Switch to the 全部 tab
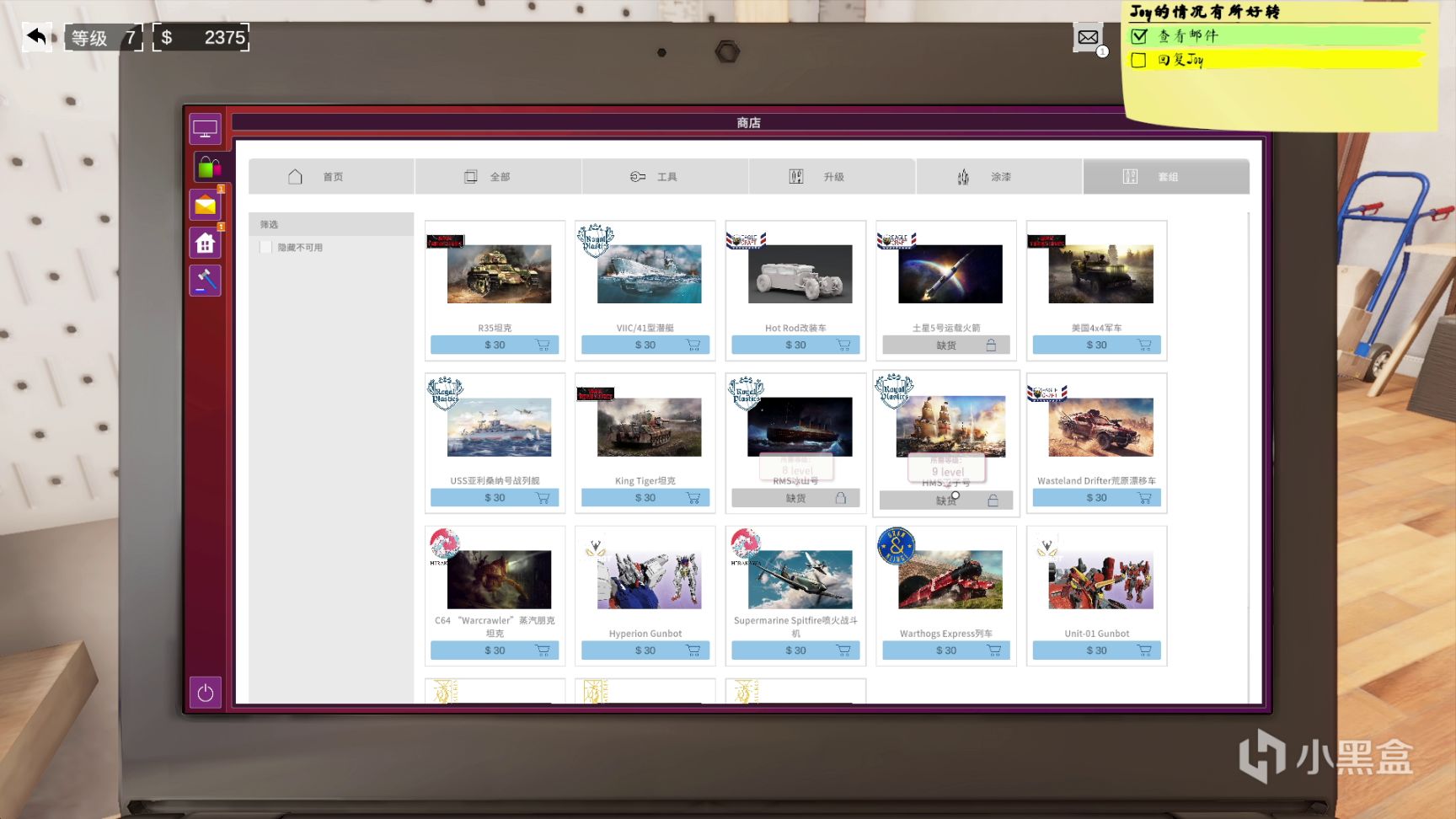 (x=498, y=177)
